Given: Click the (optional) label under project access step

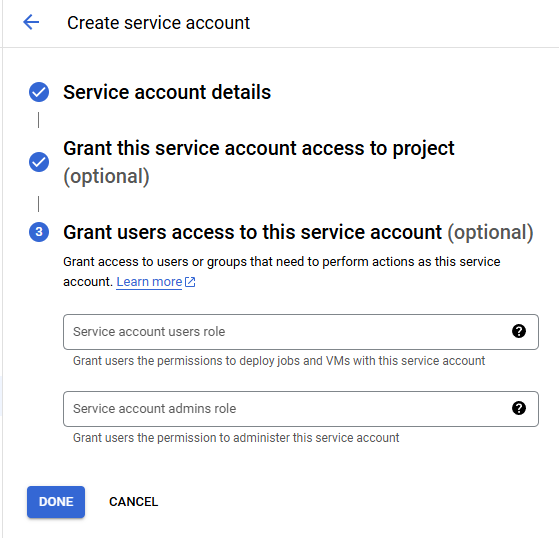Looking at the screenshot, I should click(x=106, y=176).
